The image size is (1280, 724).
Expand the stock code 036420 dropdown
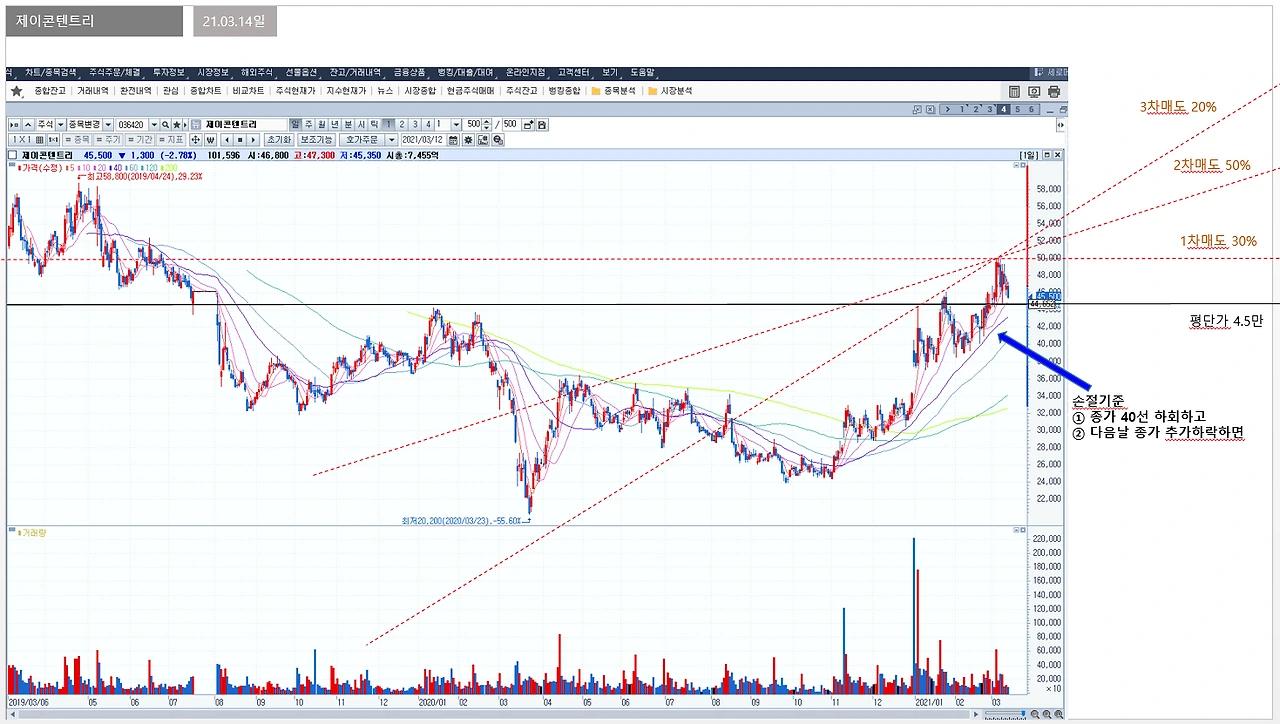[x=154, y=125]
